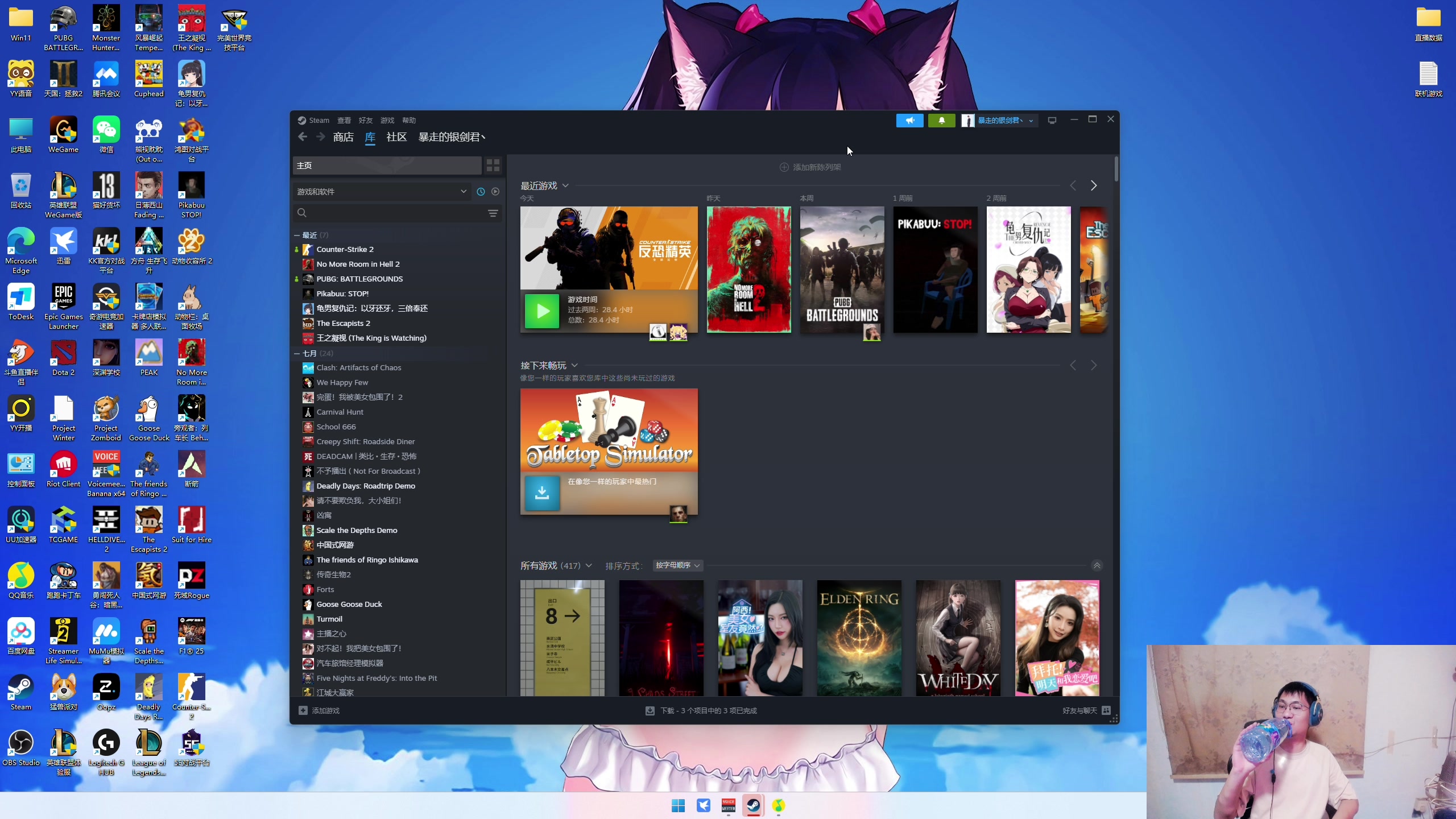Switch to the Store tab (商店)
Viewport: 1456px width, 819px height.
click(x=344, y=137)
